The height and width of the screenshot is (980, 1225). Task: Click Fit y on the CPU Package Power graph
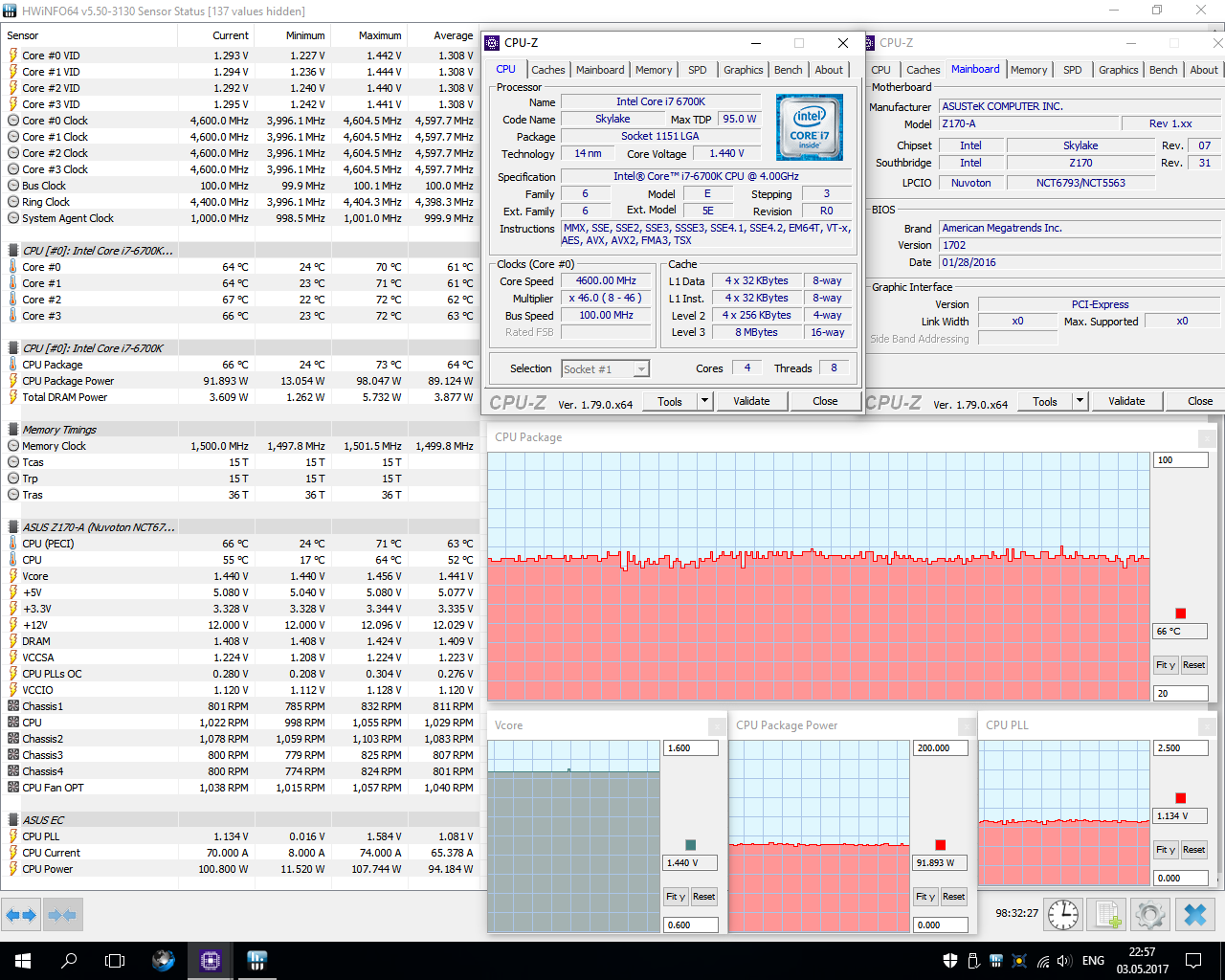(925, 897)
